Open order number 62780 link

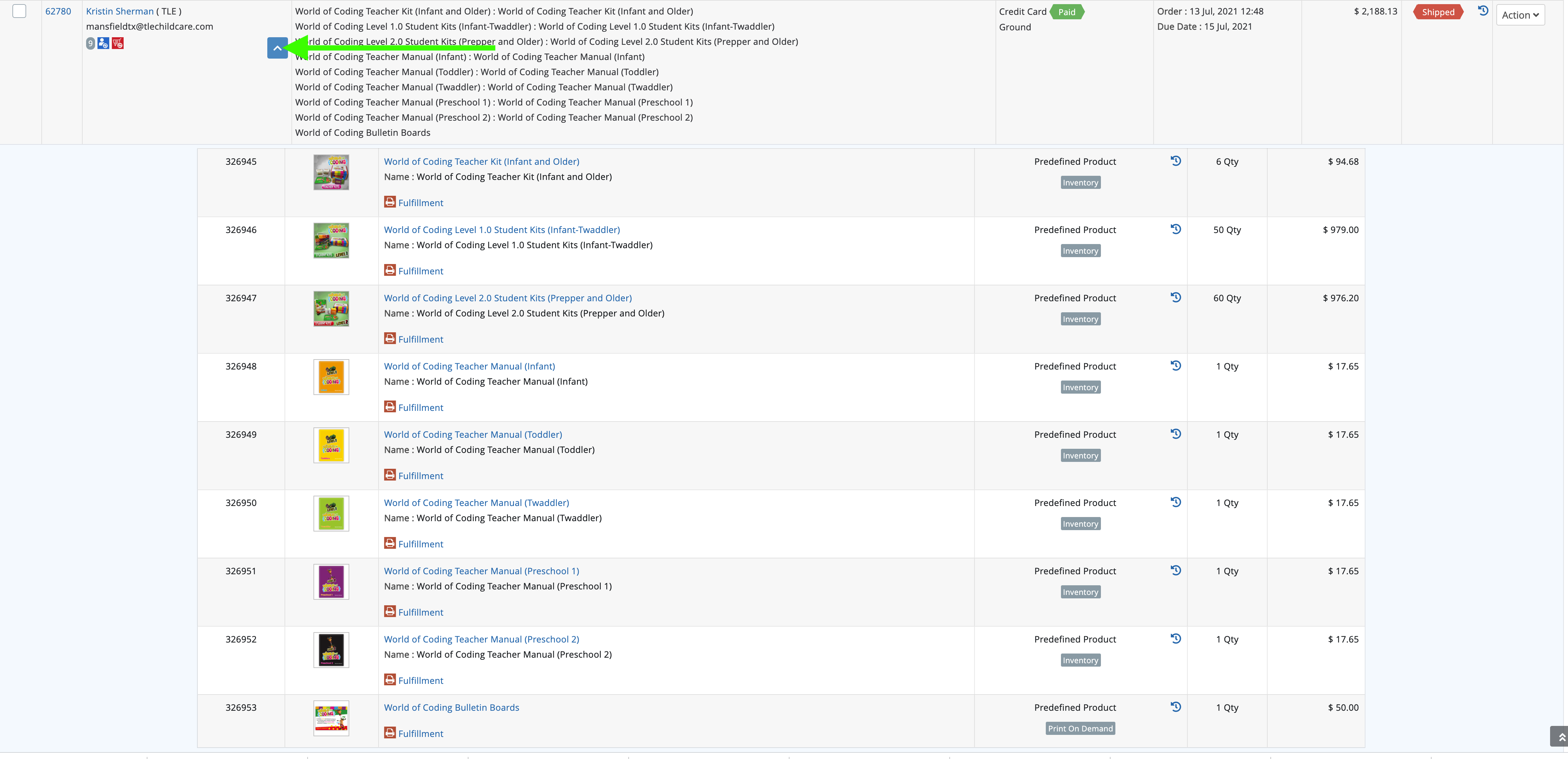point(58,12)
